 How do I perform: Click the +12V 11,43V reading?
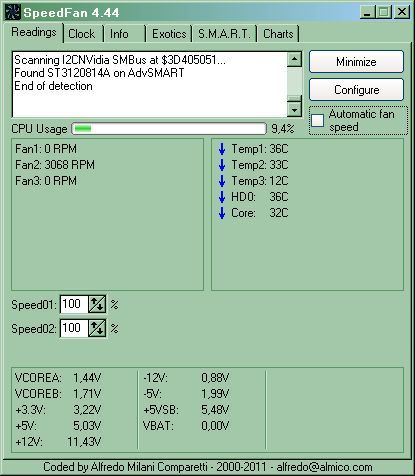58,442
